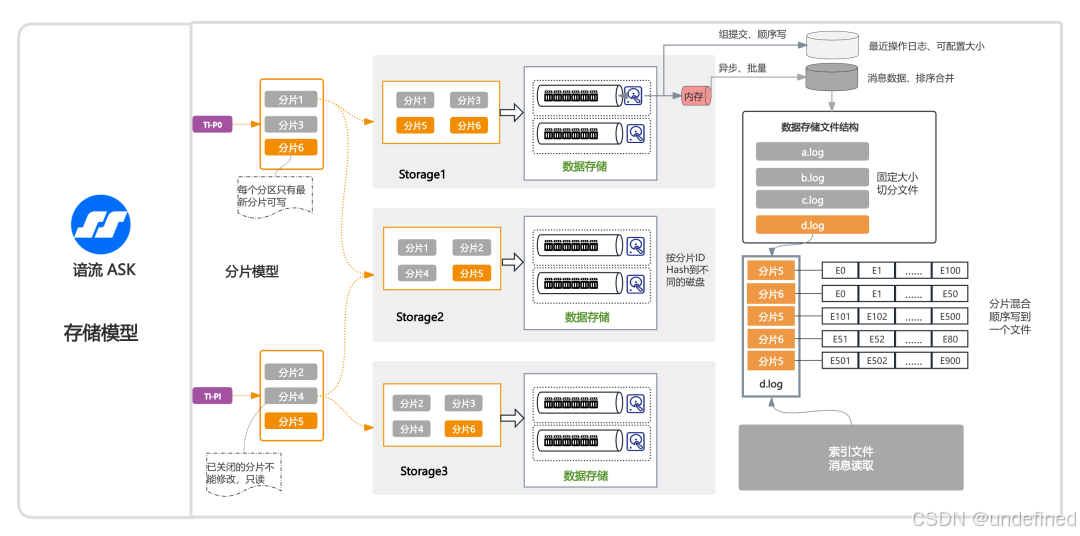The height and width of the screenshot is (536, 1080).
Task: Click the Storage2 label
Action: (x=420, y=317)
